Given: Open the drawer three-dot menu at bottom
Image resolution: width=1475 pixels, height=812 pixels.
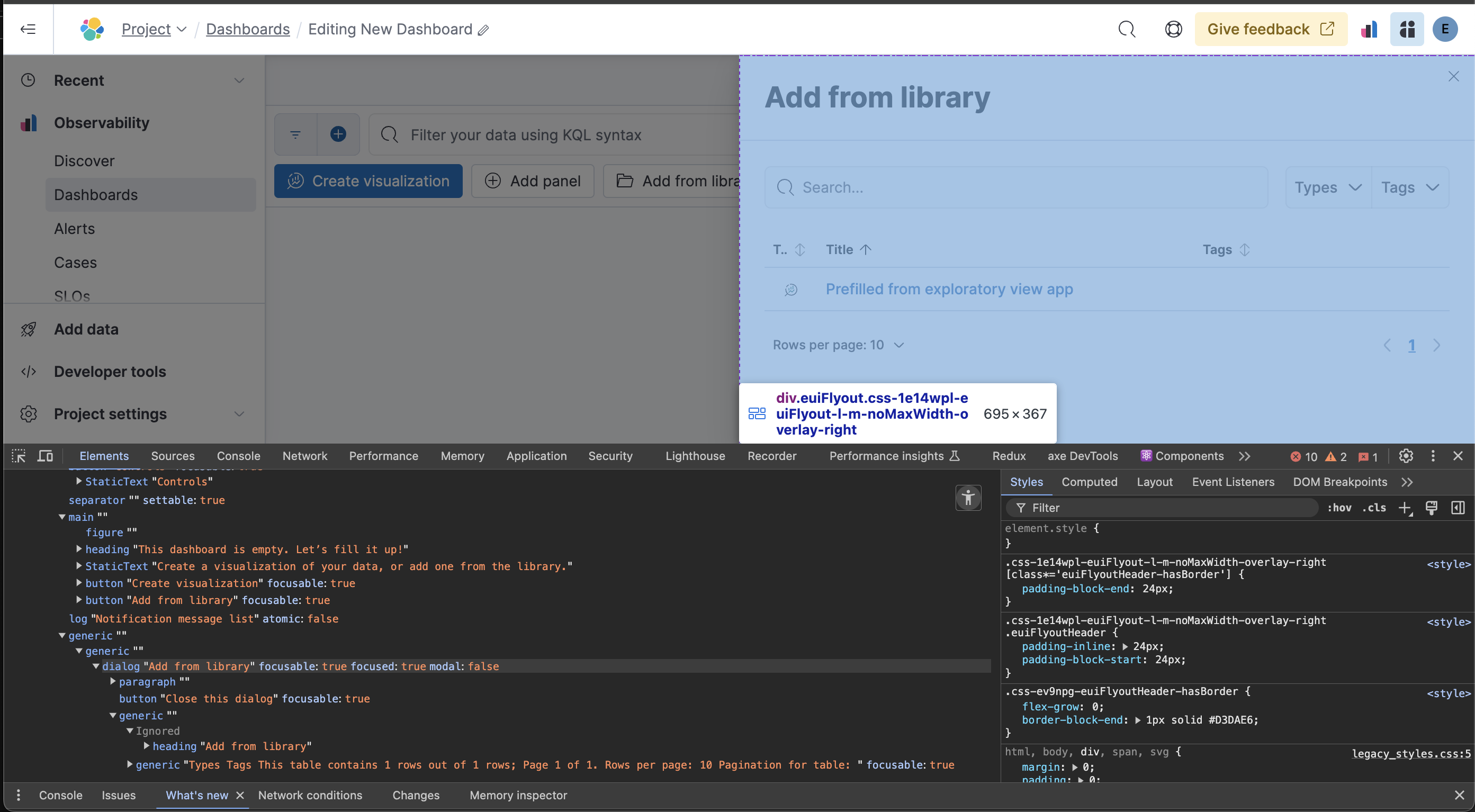Looking at the screenshot, I should pos(19,795).
